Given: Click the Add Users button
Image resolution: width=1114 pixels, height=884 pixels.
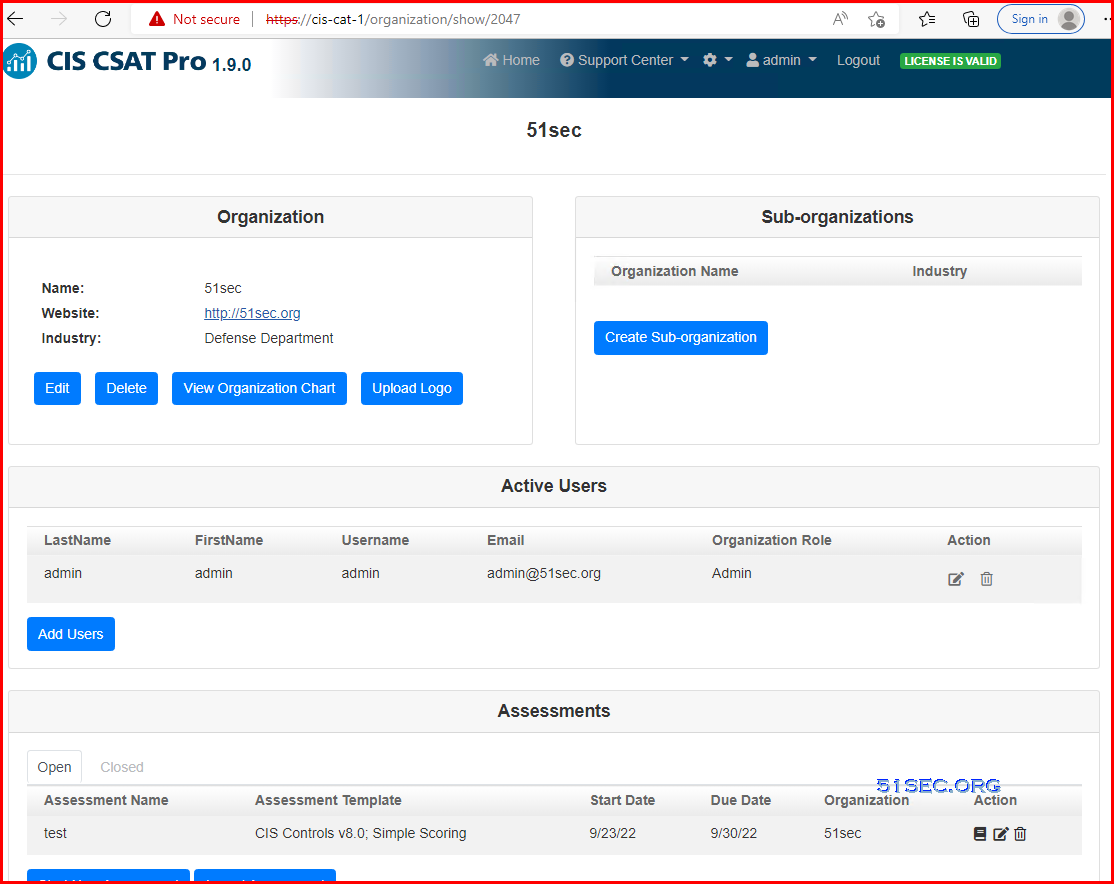Looking at the screenshot, I should click(71, 634).
